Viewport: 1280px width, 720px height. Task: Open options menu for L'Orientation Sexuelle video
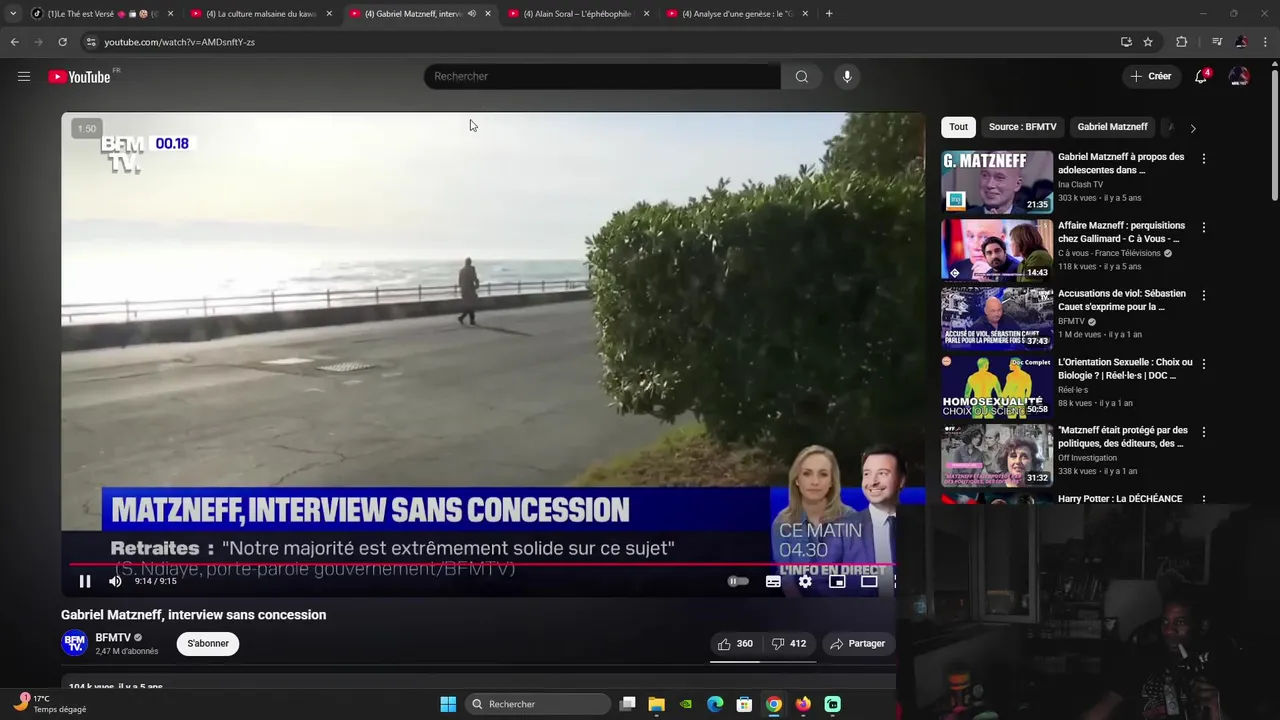point(1204,364)
